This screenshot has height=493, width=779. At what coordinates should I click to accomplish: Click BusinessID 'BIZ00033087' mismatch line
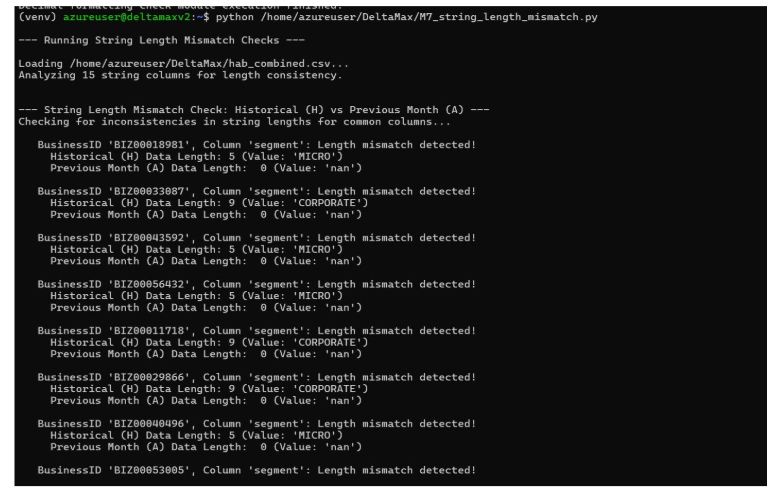point(256,191)
